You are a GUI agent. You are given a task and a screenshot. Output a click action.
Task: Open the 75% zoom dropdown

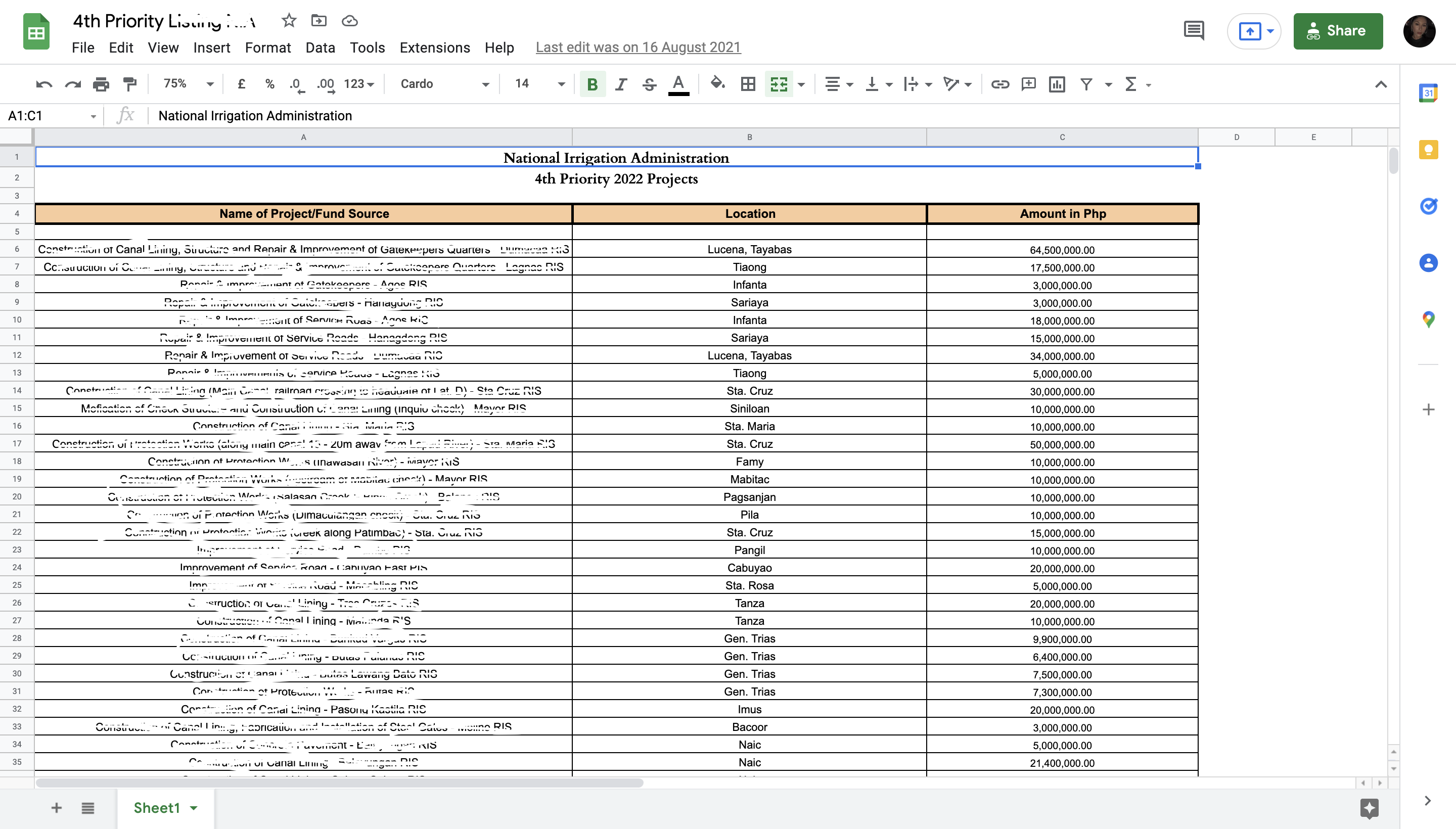tap(188, 84)
